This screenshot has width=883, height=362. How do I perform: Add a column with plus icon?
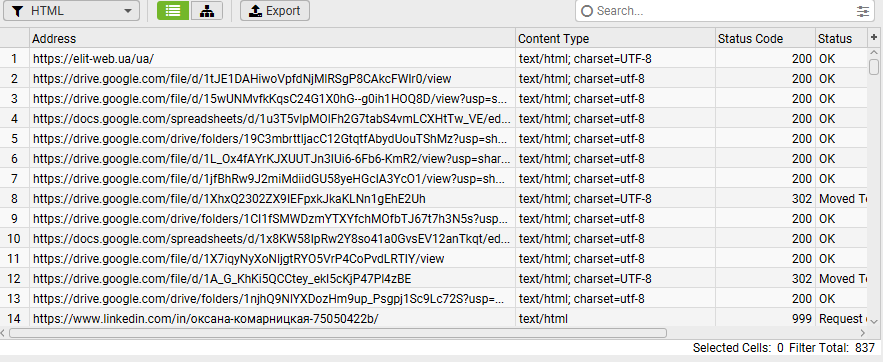[873, 37]
